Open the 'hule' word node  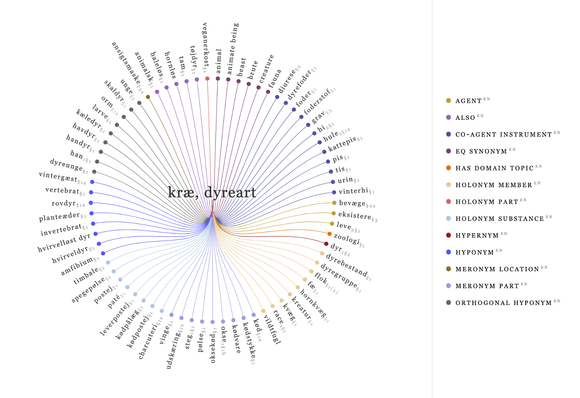pyautogui.click(x=336, y=135)
